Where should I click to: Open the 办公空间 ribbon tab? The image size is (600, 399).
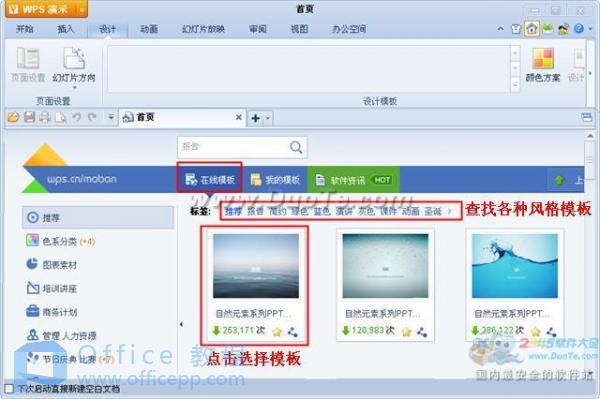(x=349, y=29)
